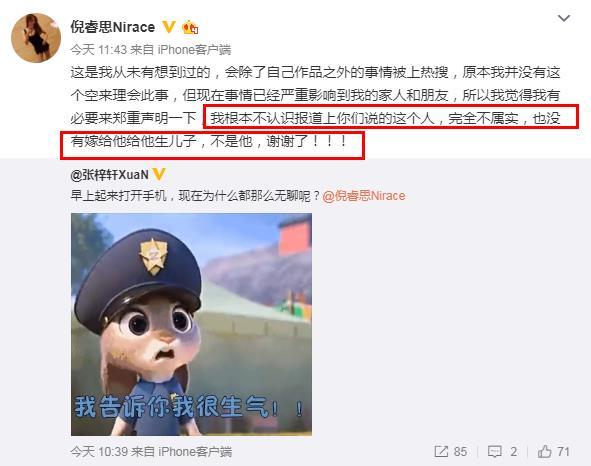Click the 倪睿思Nirace profile avatar
This screenshot has height=466, width=591.
[36, 38]
